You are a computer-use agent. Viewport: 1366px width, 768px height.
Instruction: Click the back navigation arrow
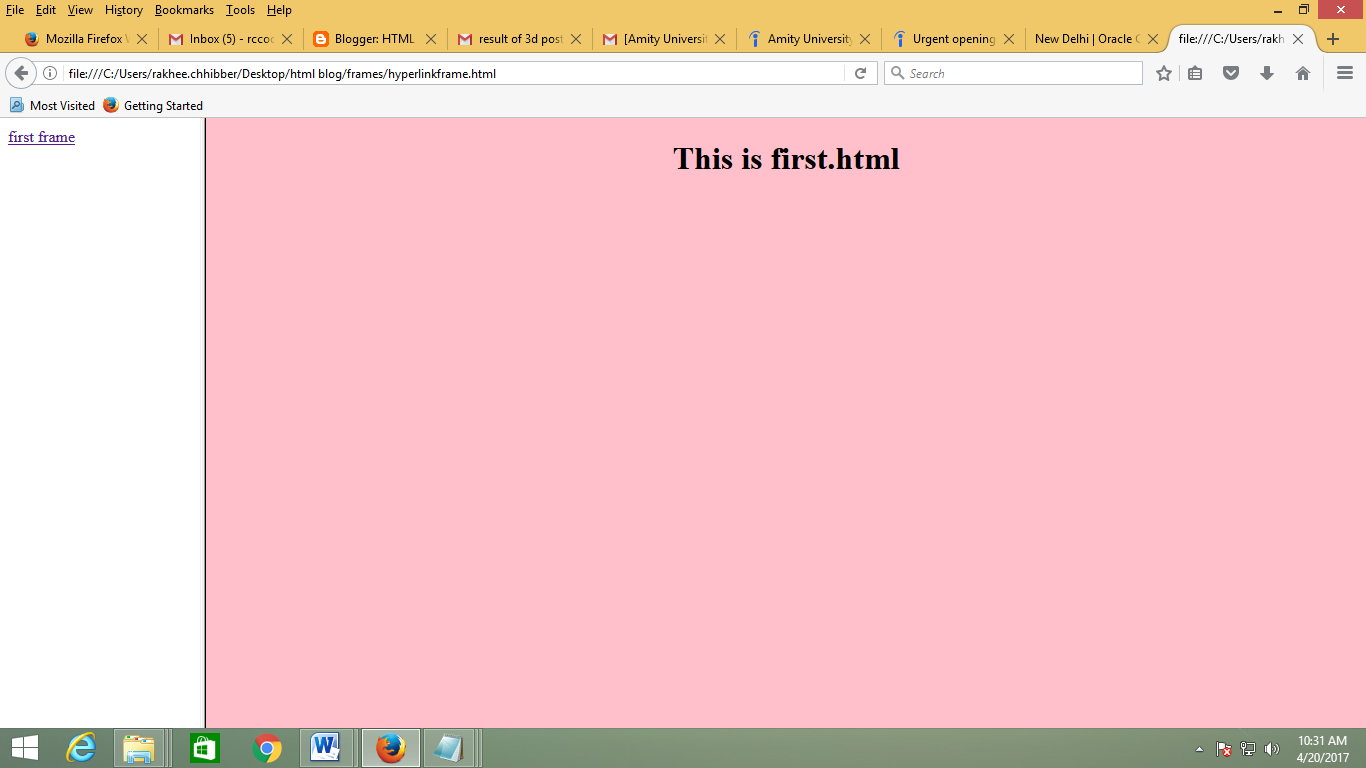[x=21, y=72]
